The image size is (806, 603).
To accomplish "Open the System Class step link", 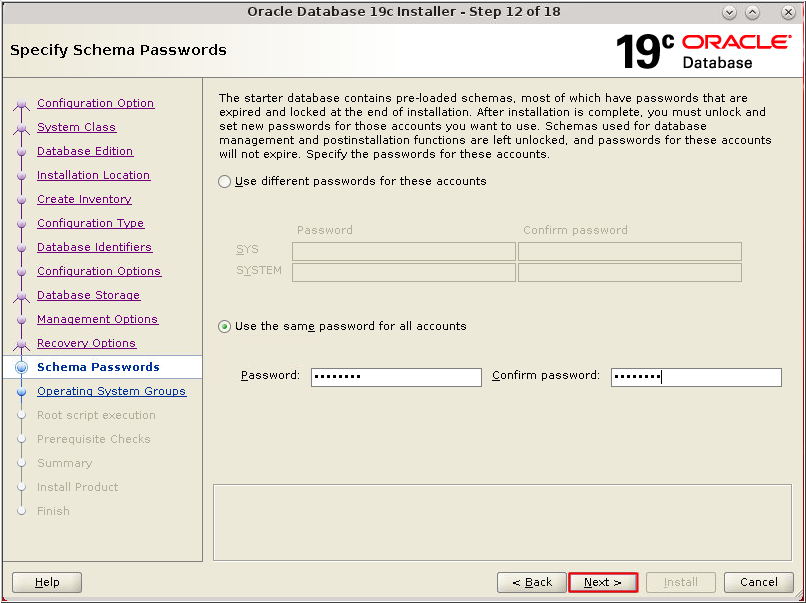I will pos(74,127).
